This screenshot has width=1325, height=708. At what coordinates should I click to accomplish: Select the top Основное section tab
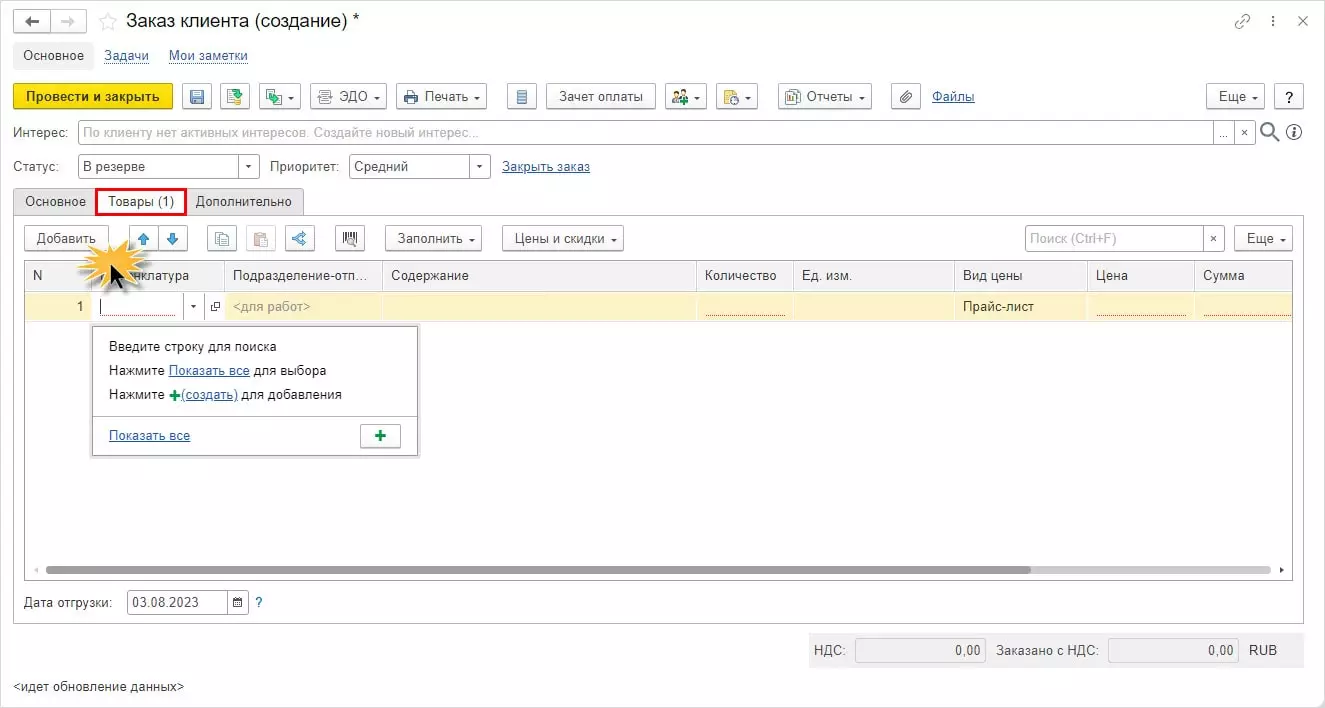(54, 56)
